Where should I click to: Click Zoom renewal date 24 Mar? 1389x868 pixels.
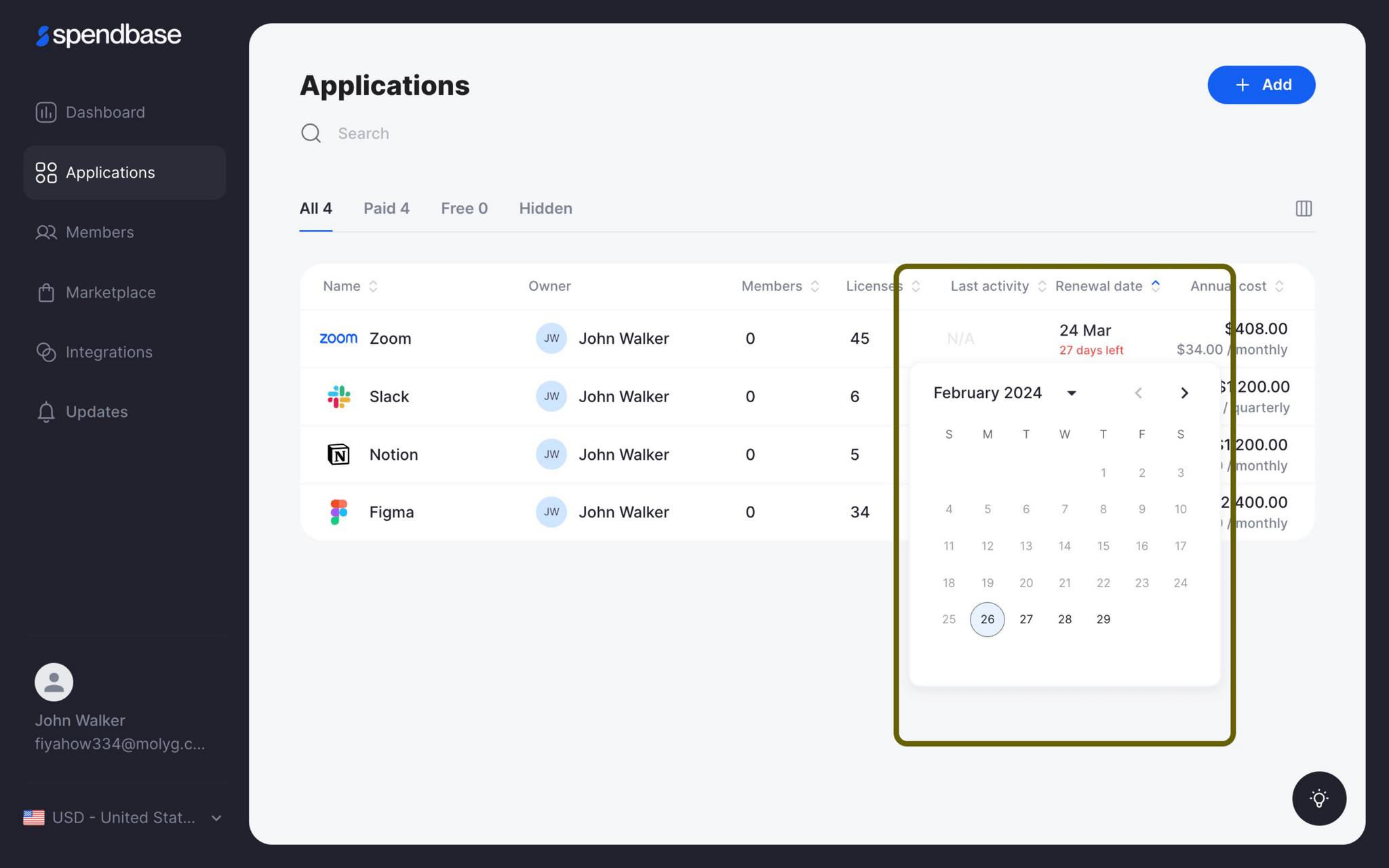pos(1085,330)
